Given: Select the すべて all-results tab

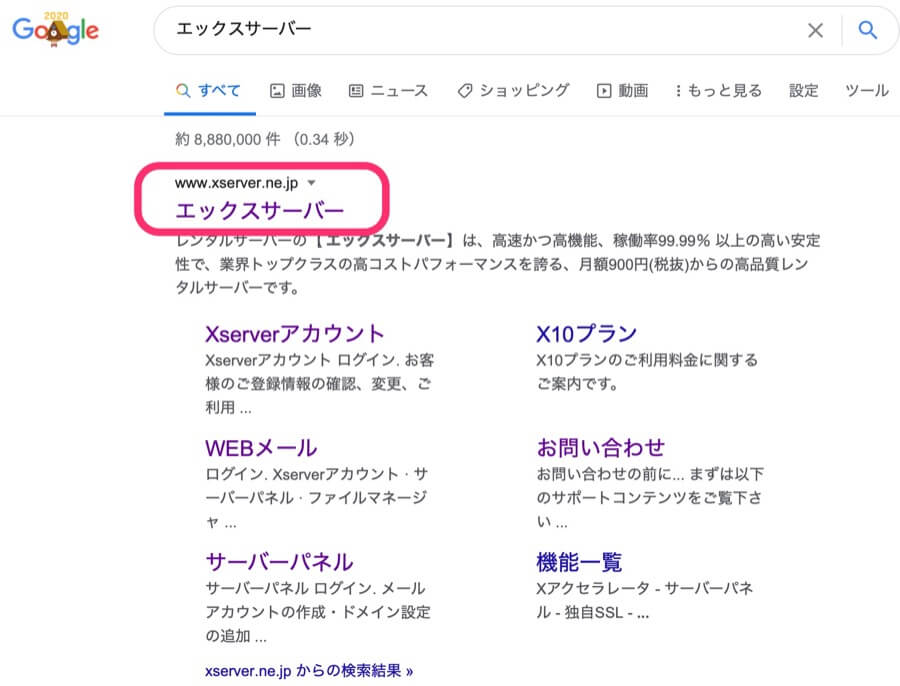Looking at the screenshot, I should [208, 91].
